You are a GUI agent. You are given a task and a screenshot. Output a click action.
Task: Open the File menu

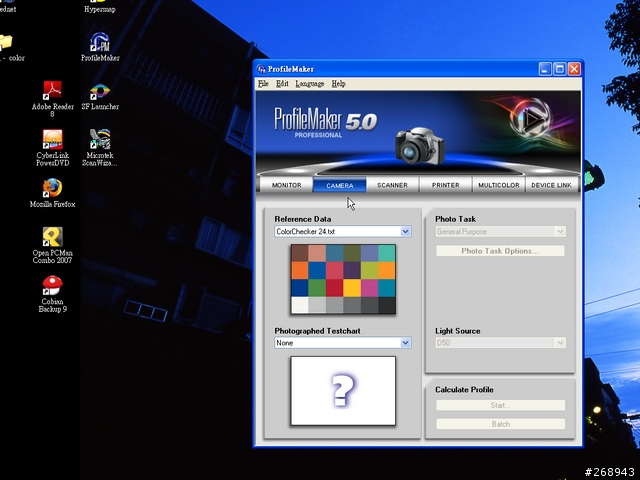point(263,84)
